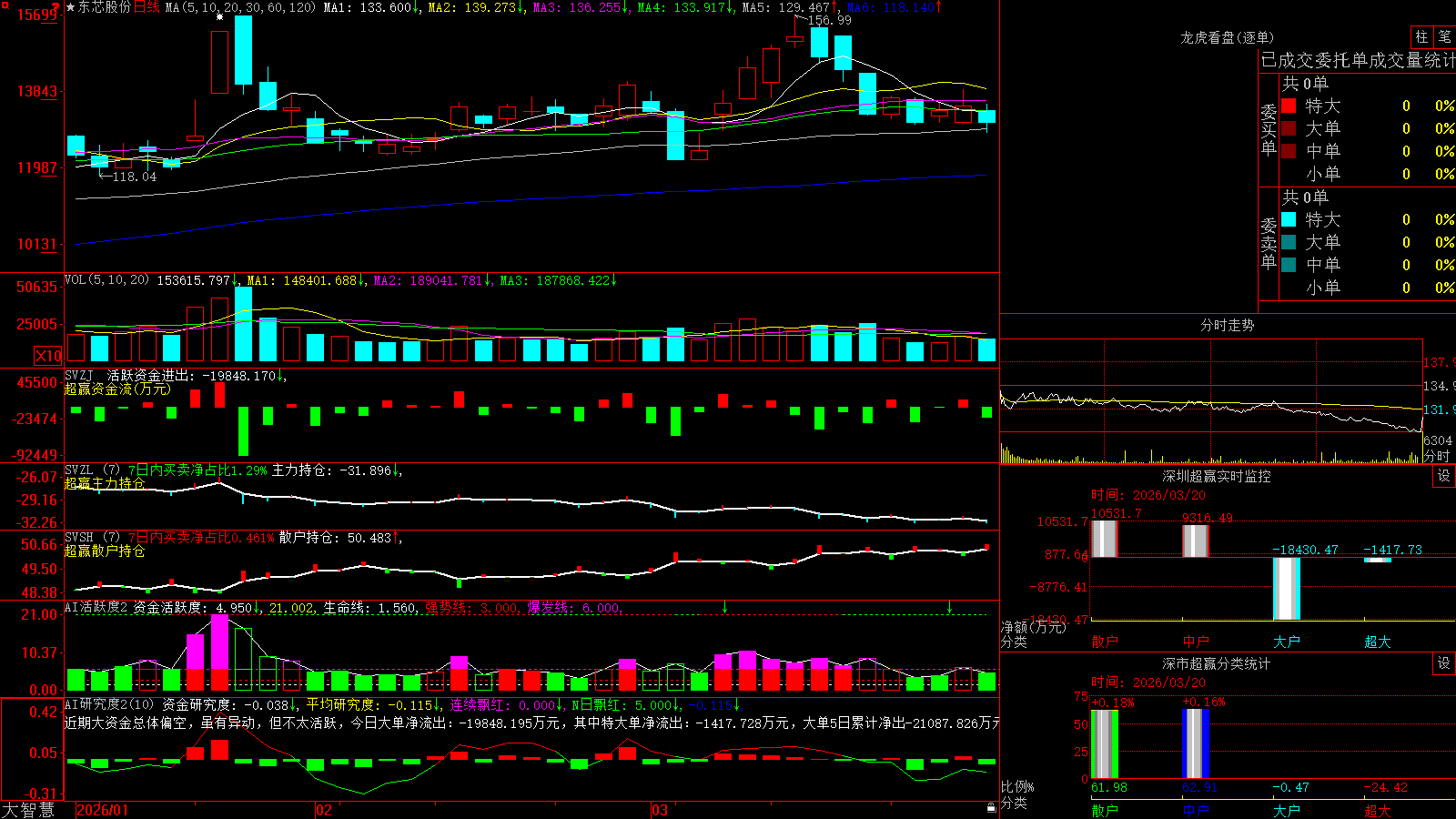Click the 已成交委托单成交量统计 header
This screenshot has width=1456, height=819.
(1358, 60)
